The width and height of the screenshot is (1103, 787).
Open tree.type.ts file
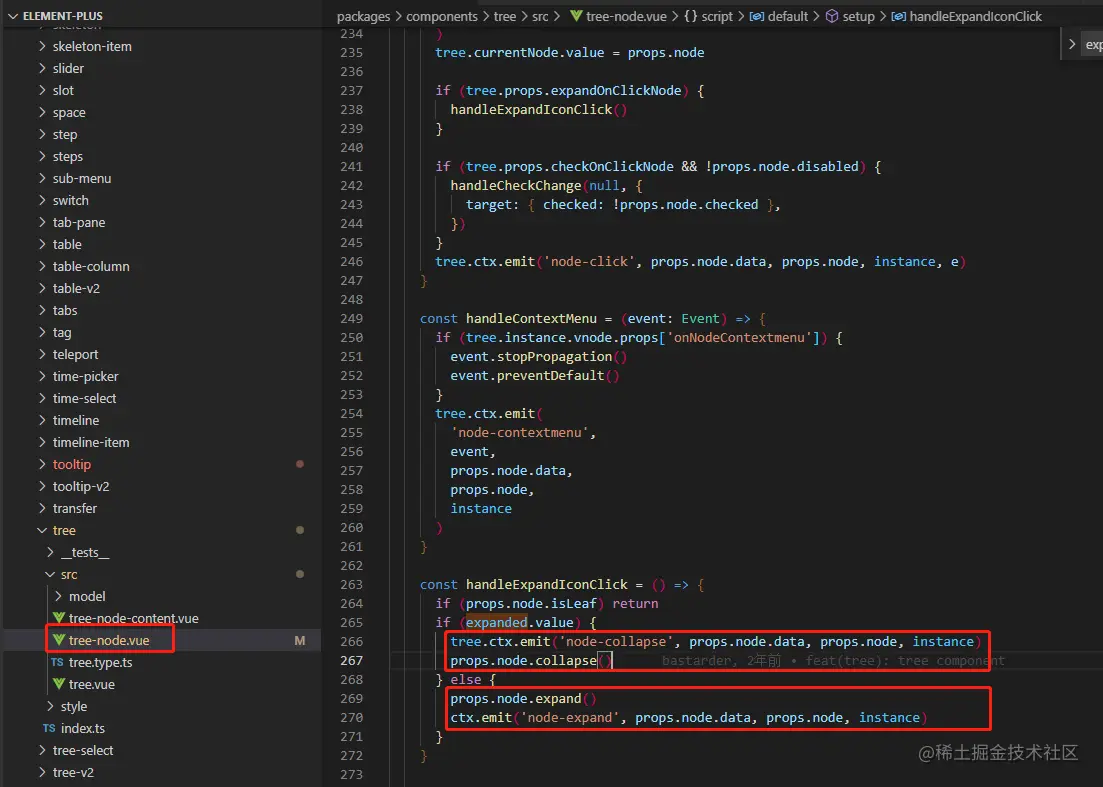pos(101,663)
